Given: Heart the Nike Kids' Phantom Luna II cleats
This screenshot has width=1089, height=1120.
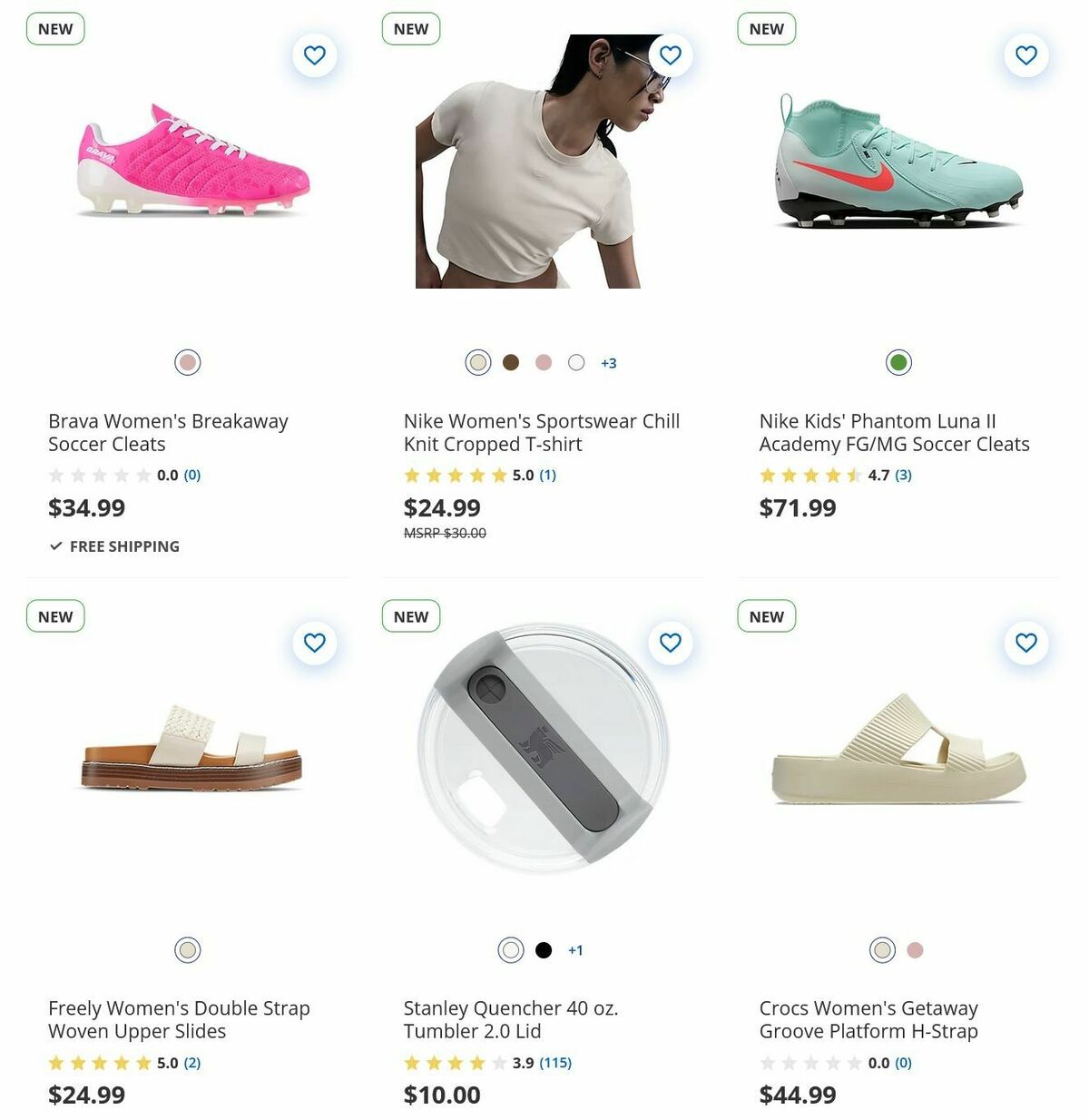Looking at the screenshot, I should tap(1025, 55).
